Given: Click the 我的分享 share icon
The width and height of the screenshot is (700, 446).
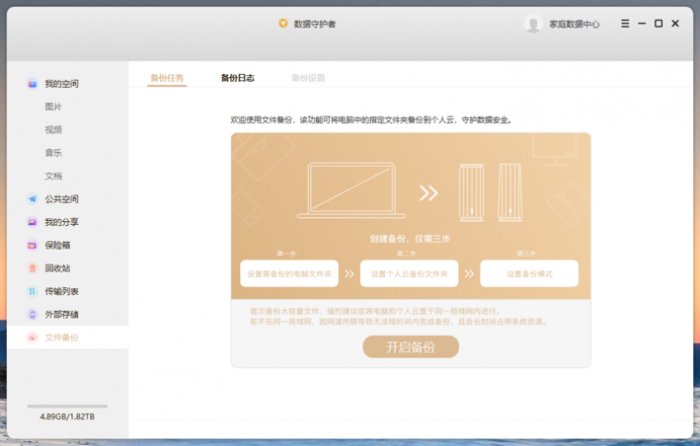Looking at the screenshot, I should pyautogui.click(x=33, y=222).
